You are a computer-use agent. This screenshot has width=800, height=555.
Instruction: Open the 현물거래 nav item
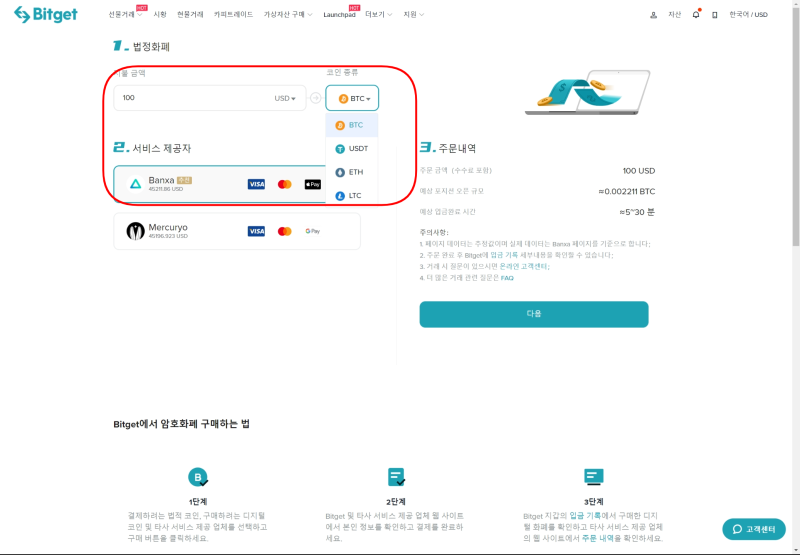[x=190, y=14]
